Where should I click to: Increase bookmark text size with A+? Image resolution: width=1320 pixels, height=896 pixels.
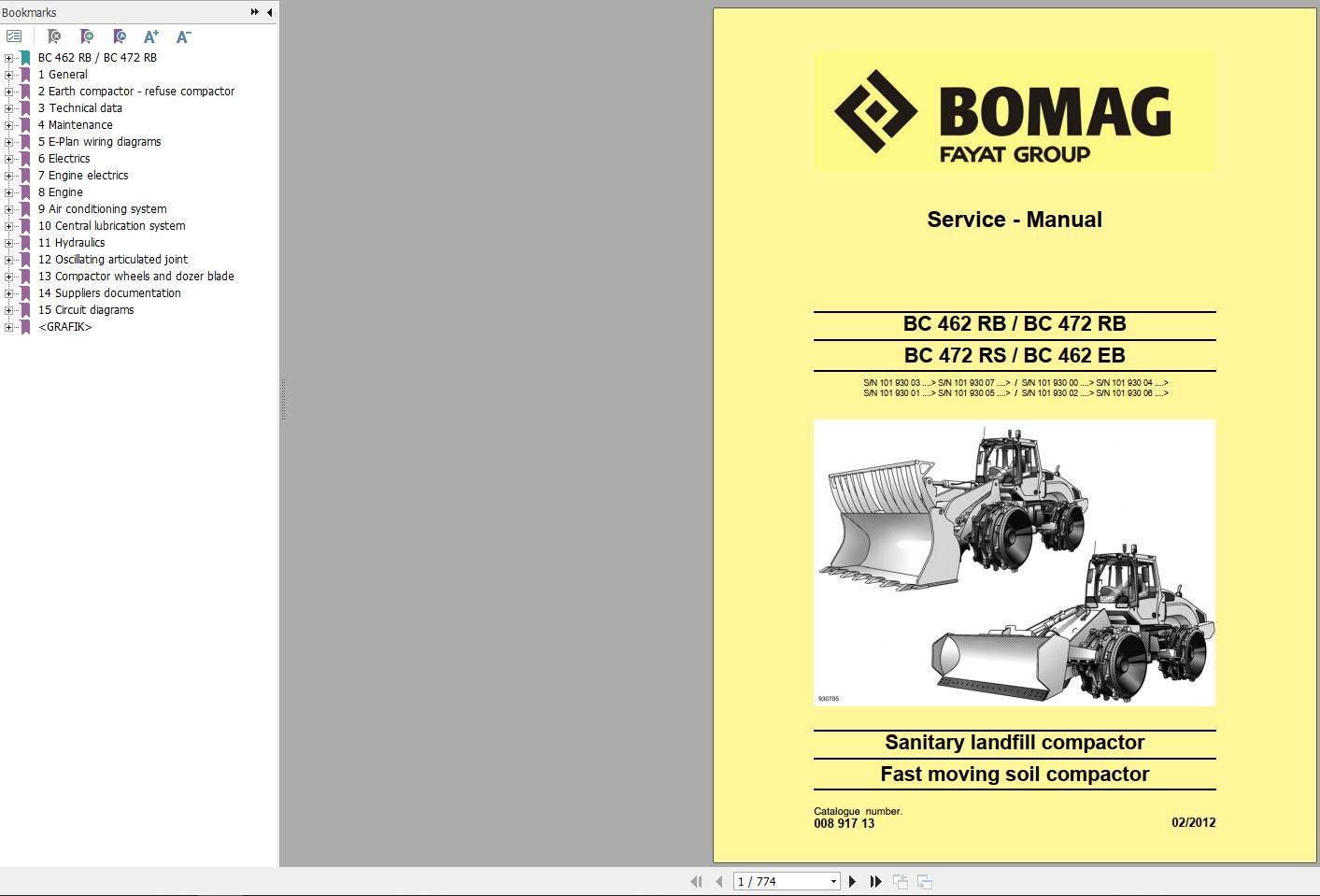coord(151,36)
